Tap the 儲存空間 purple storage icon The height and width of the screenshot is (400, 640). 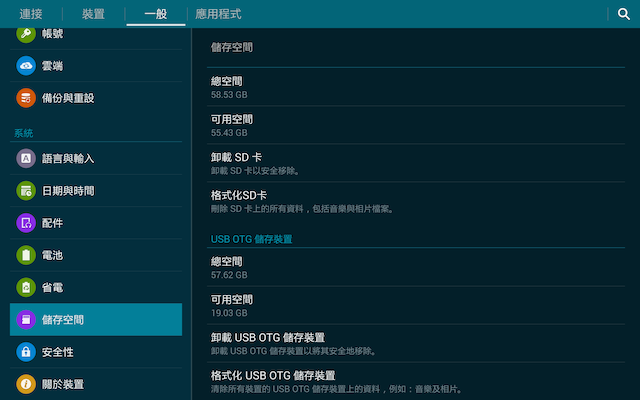coord(26,320)
